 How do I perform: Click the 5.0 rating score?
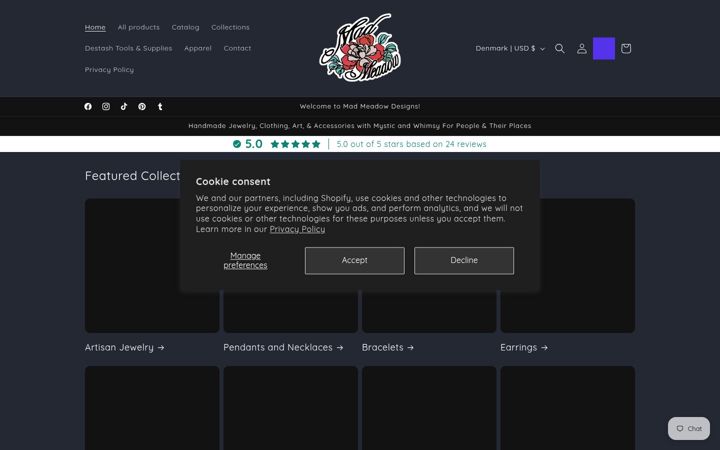[x=253, y=144]
